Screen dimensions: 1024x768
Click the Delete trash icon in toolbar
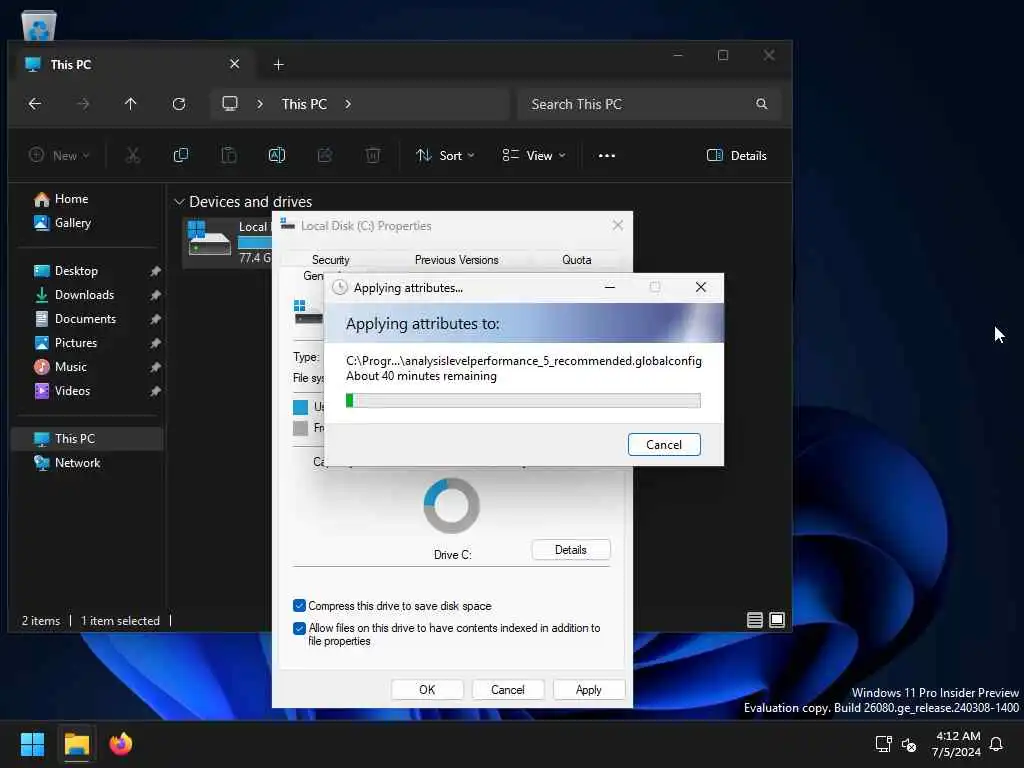tap(373, 155)
